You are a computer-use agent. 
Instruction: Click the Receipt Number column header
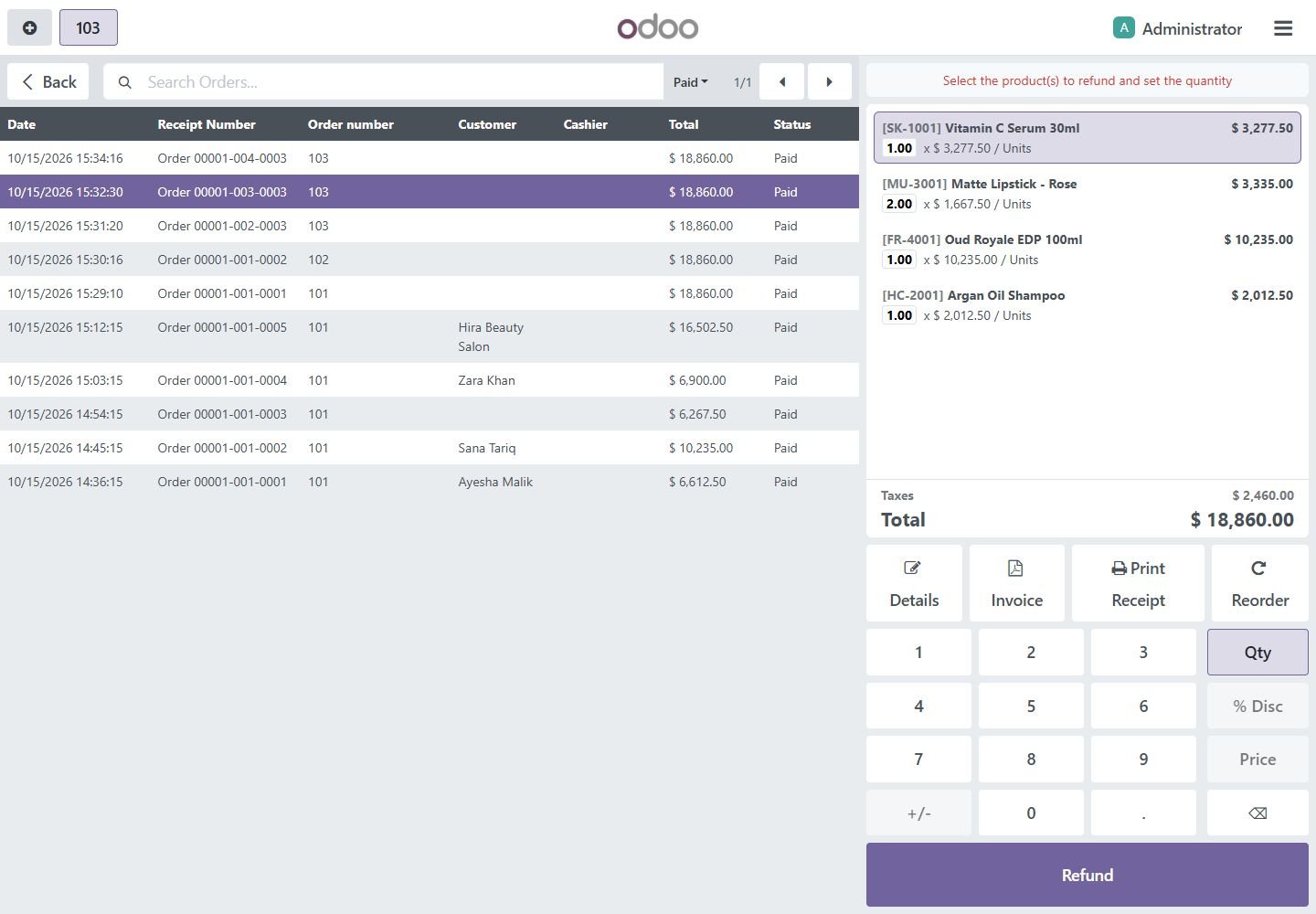click(x=207, y=124)
